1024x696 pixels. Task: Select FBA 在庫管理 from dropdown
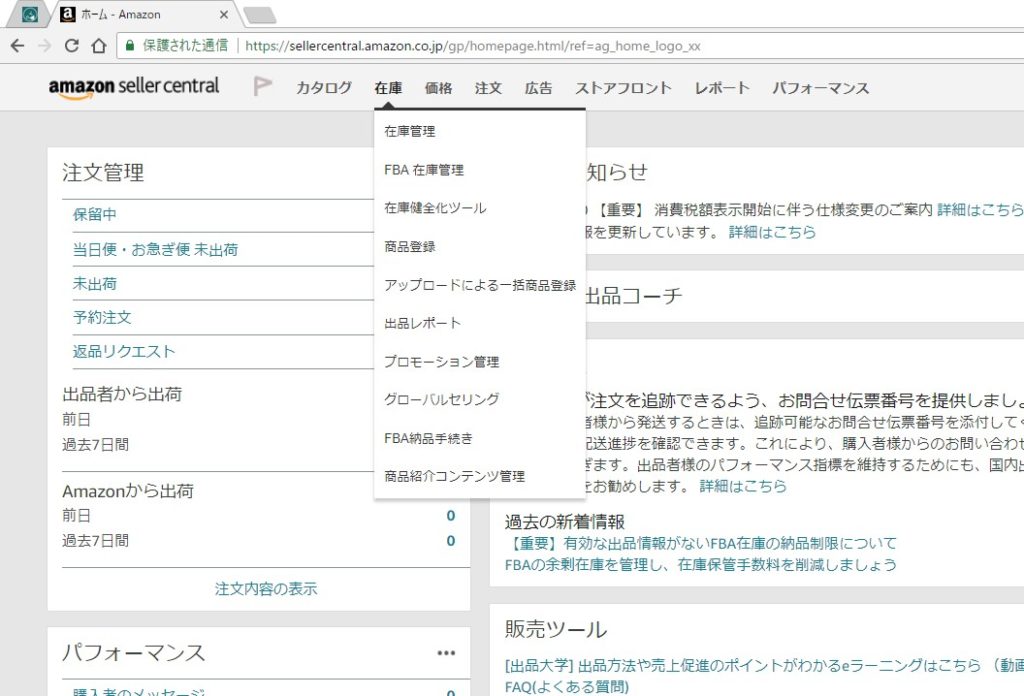tap(424, 170)
